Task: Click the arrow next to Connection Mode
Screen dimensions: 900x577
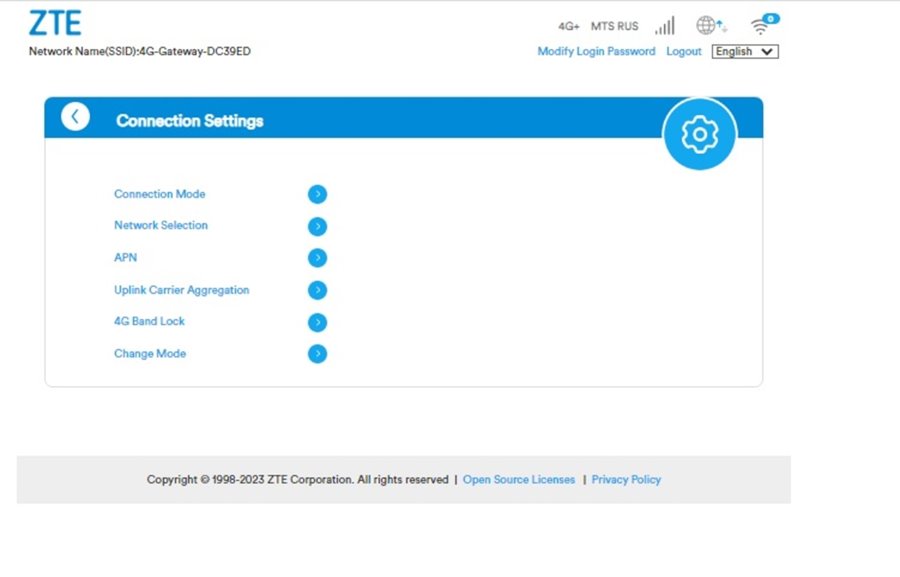Action: tap(317, 195)
